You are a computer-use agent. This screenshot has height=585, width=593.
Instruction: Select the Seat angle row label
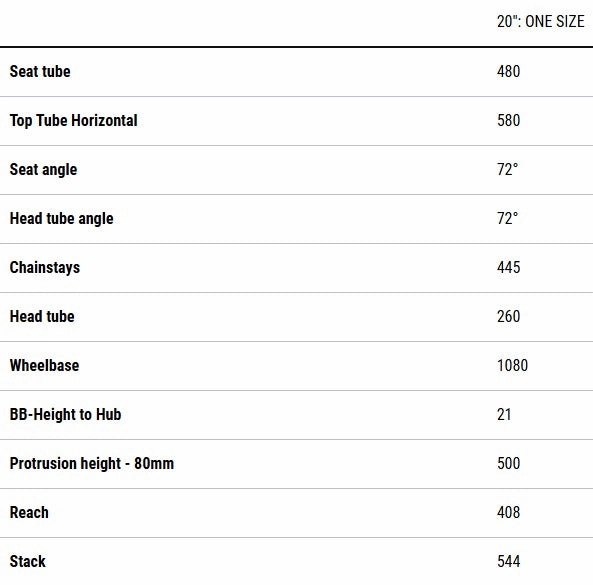pyautogui.click(x=43, y=170)
